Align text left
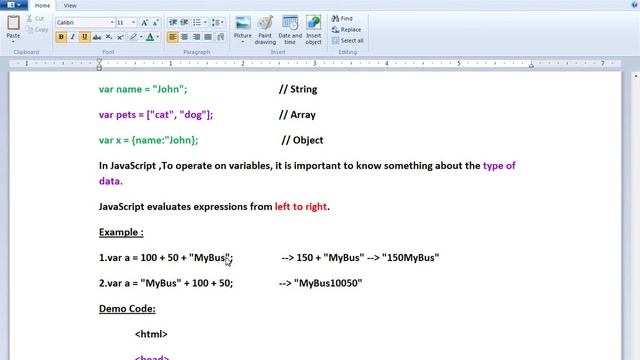 173,37
